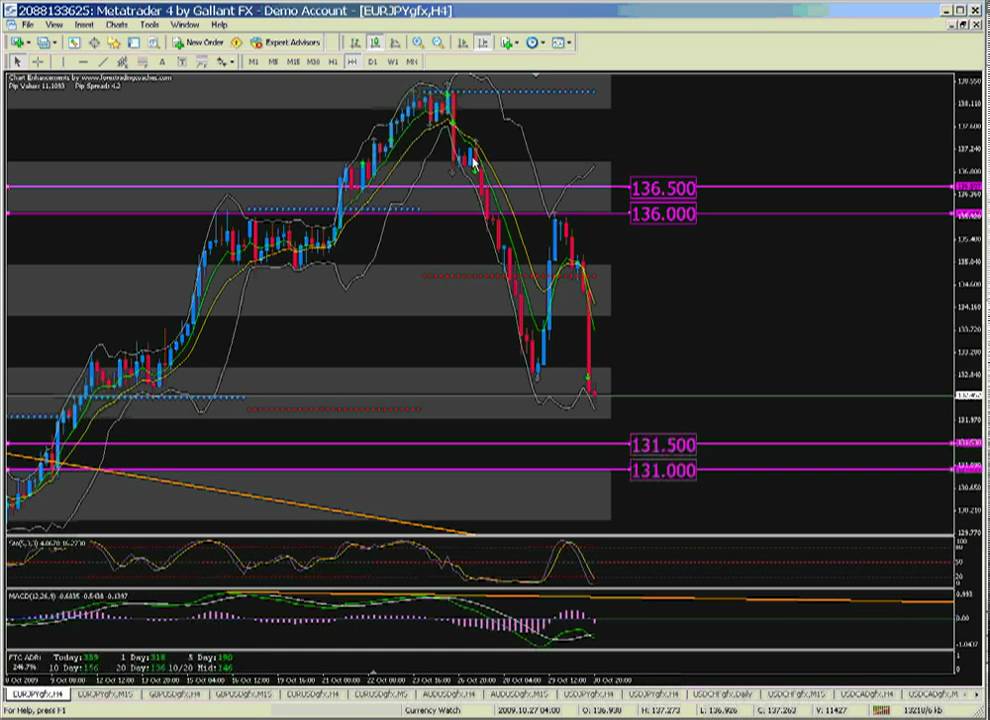Click the New Order button
The image size is (990, 720).
coord(198,42)
